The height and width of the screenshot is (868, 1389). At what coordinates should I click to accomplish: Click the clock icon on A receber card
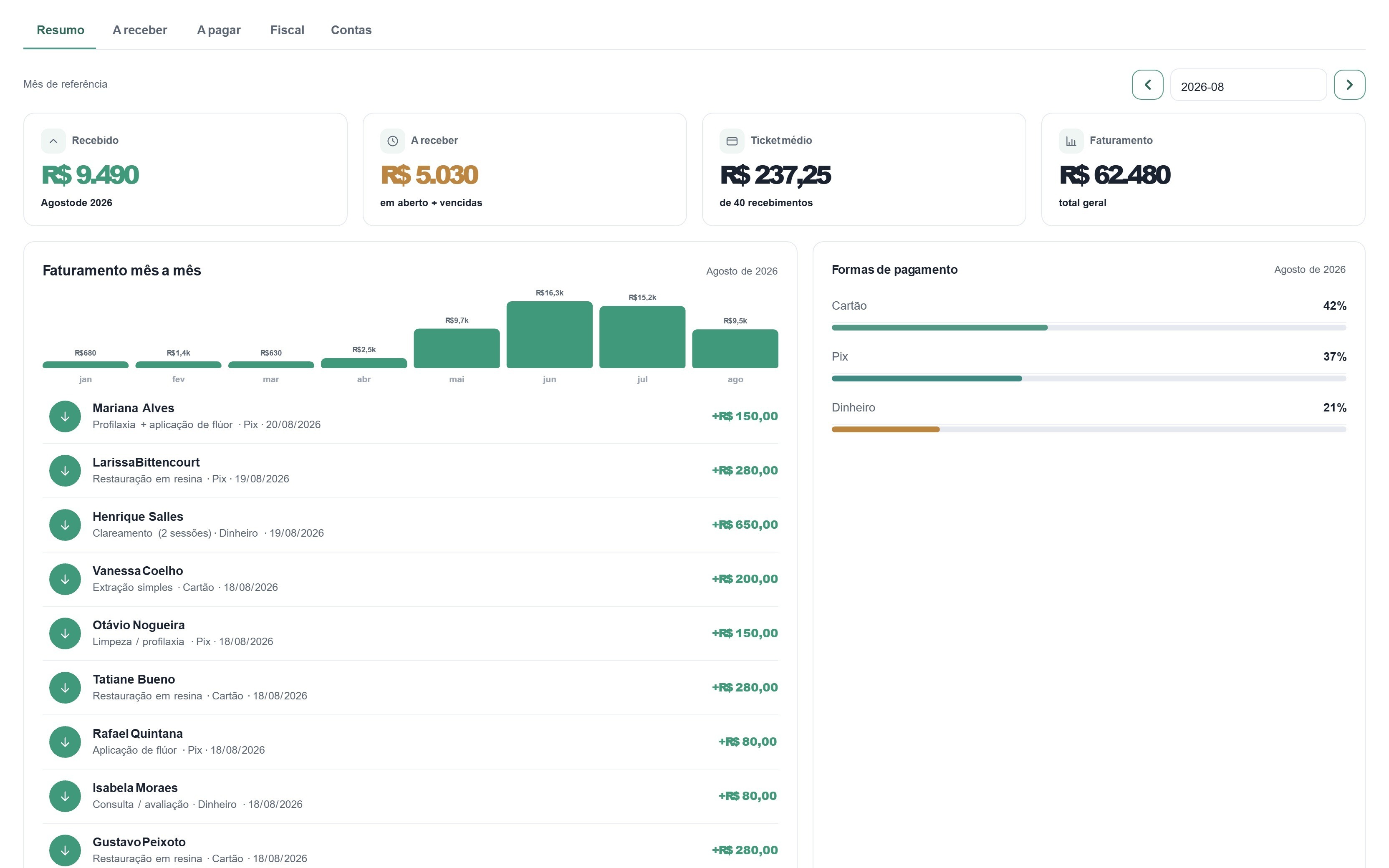[393, 141]
